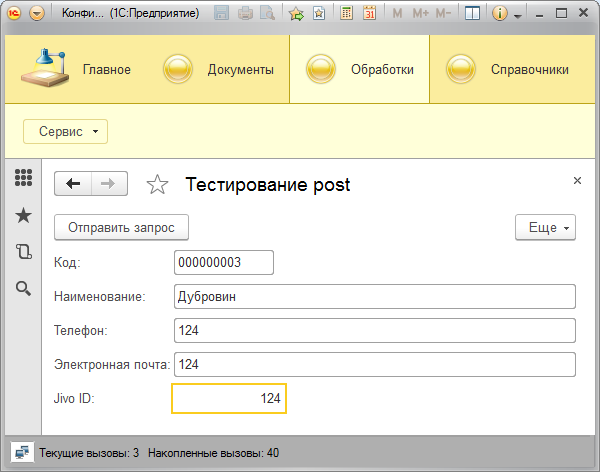Screen dimensions: 600x472
Task: Open the Еще dropdown menu
Action: click(x=545, y=227)
